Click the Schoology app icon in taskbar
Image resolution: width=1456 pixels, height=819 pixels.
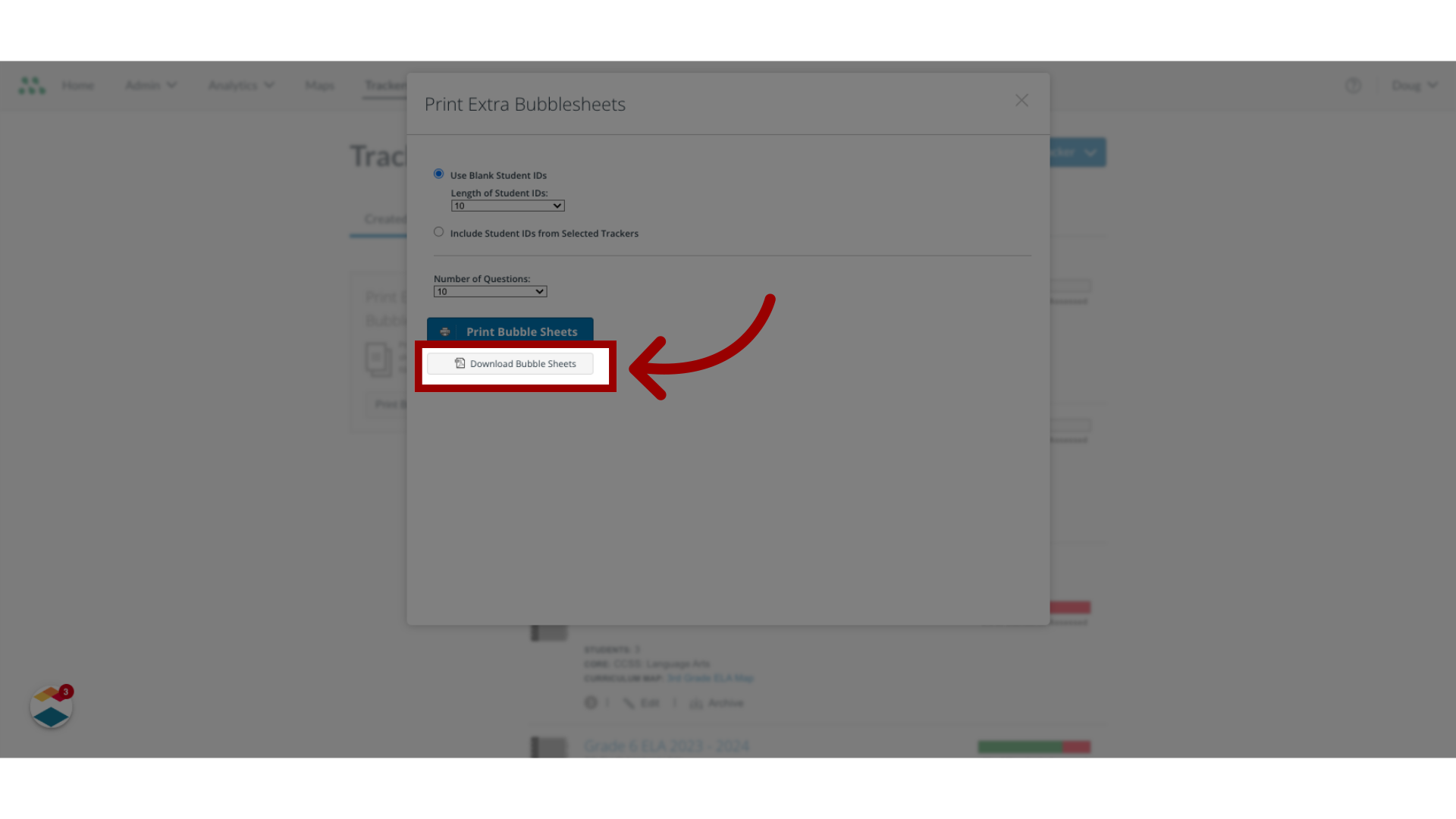point(51,706)
